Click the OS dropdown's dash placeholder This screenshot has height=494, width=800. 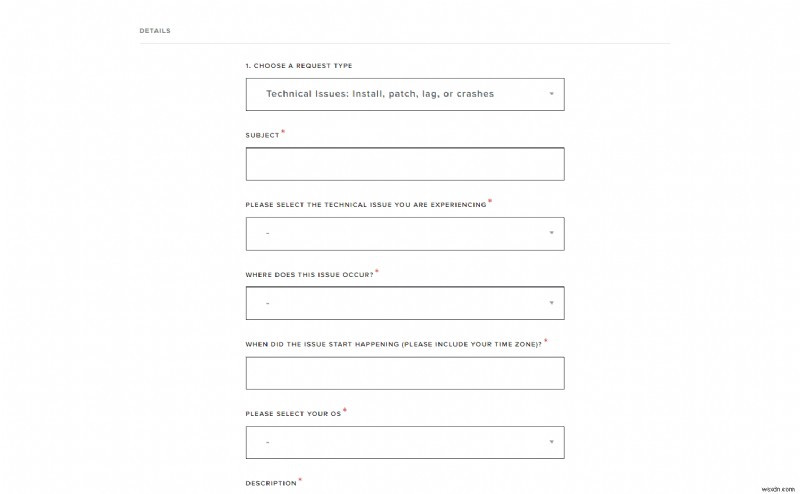point(268,442)
